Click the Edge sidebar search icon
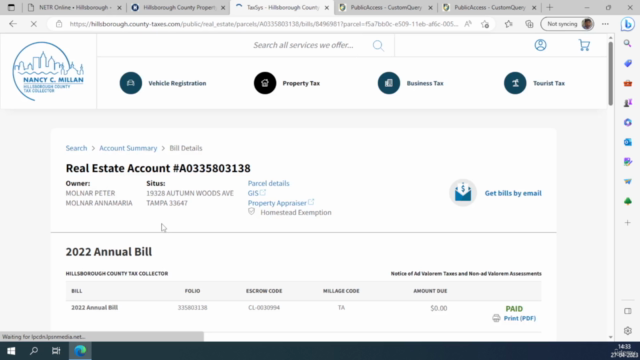640x360 pixels. tap(627, 43)
